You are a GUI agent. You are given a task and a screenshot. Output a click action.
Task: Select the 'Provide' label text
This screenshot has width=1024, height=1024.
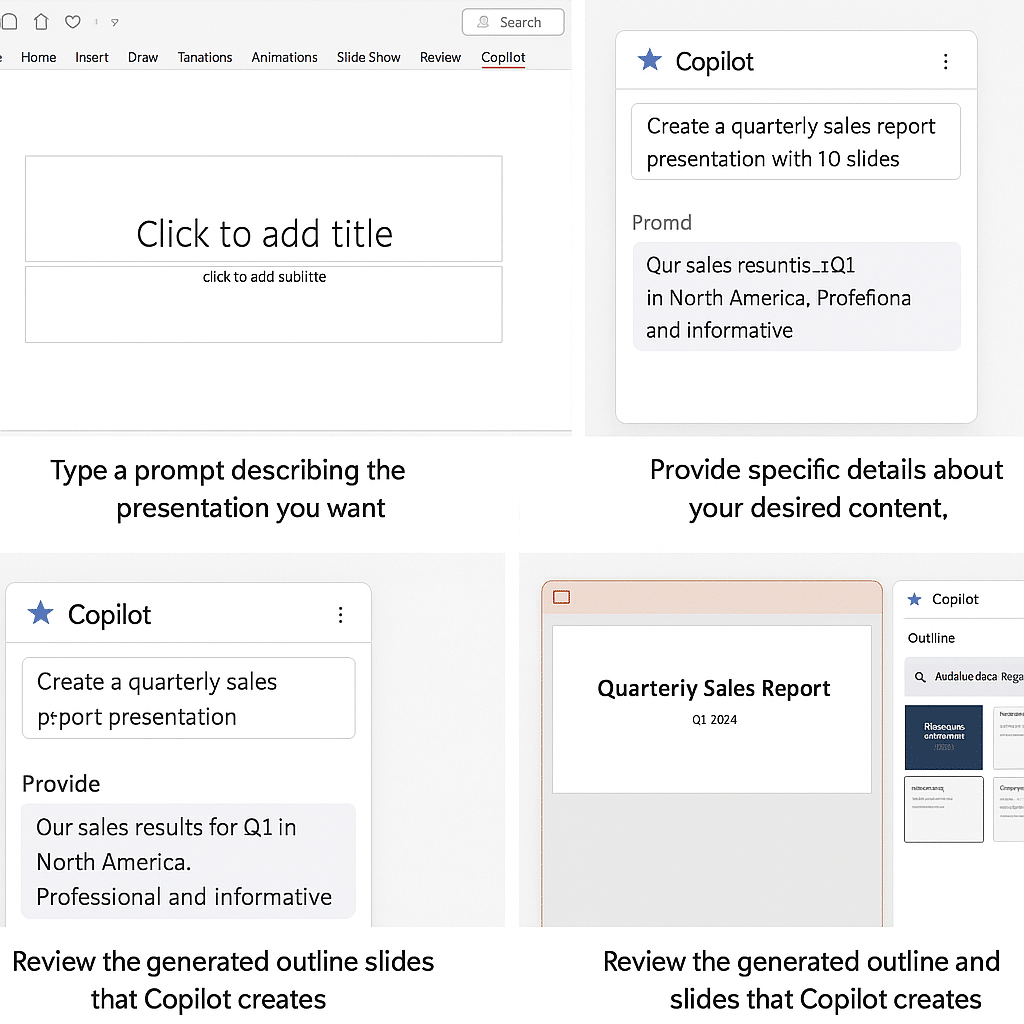[61, 784]
